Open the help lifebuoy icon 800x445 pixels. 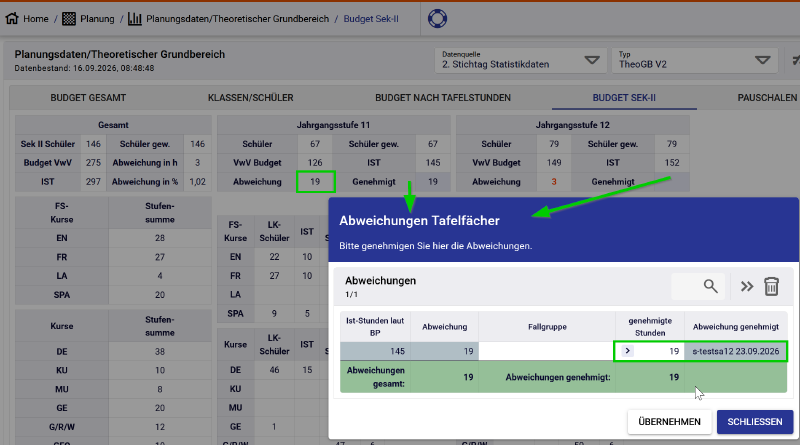coord(437,19)
